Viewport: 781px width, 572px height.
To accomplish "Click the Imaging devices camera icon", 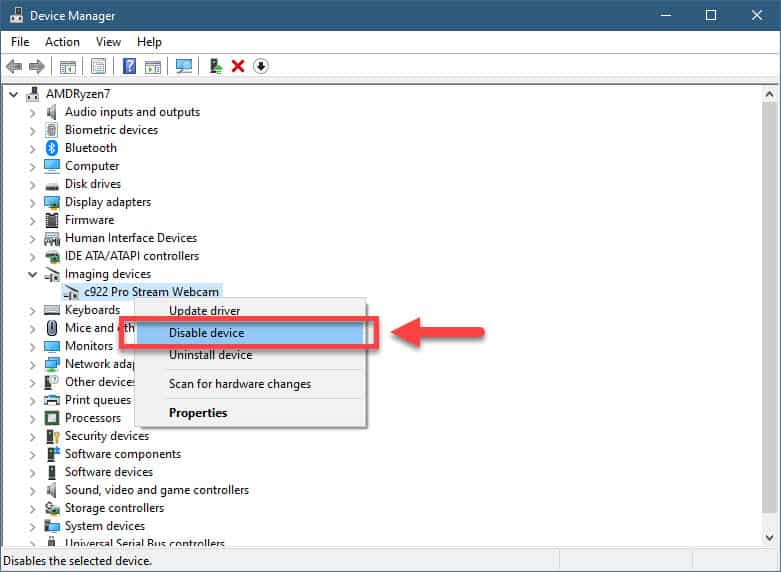I will click(52, 274).
